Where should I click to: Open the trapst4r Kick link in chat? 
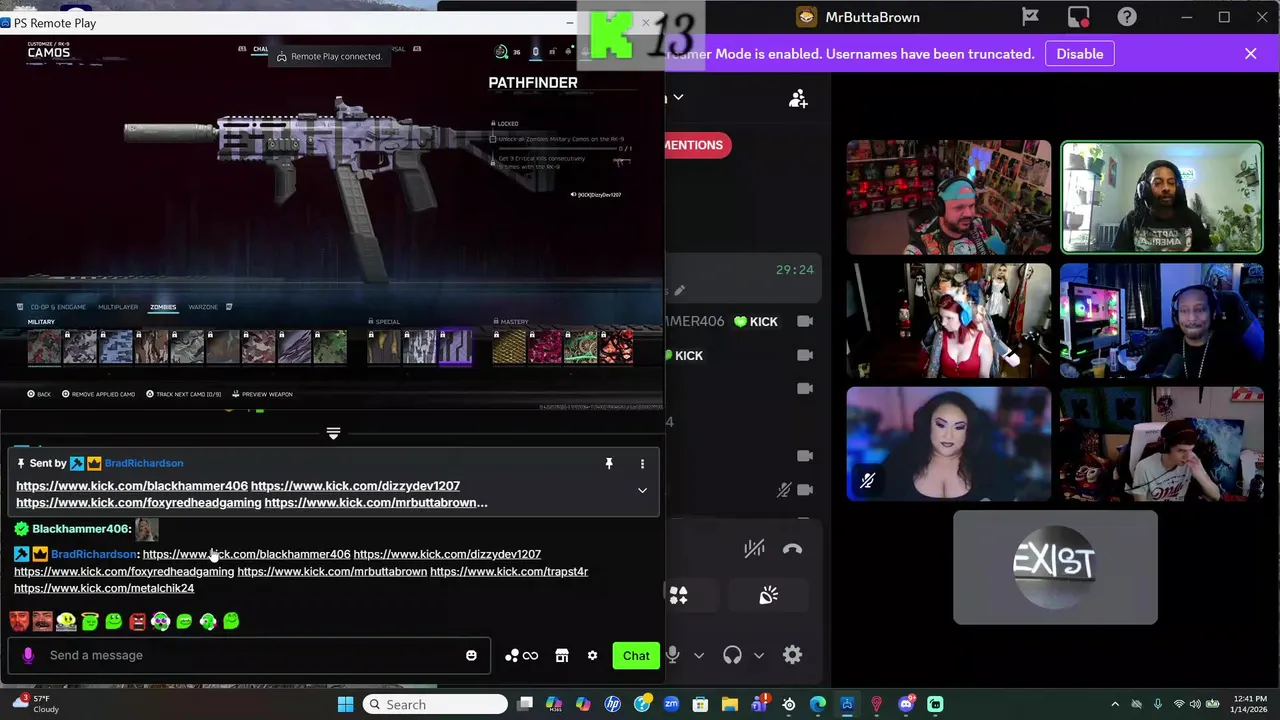coord(509,571)
